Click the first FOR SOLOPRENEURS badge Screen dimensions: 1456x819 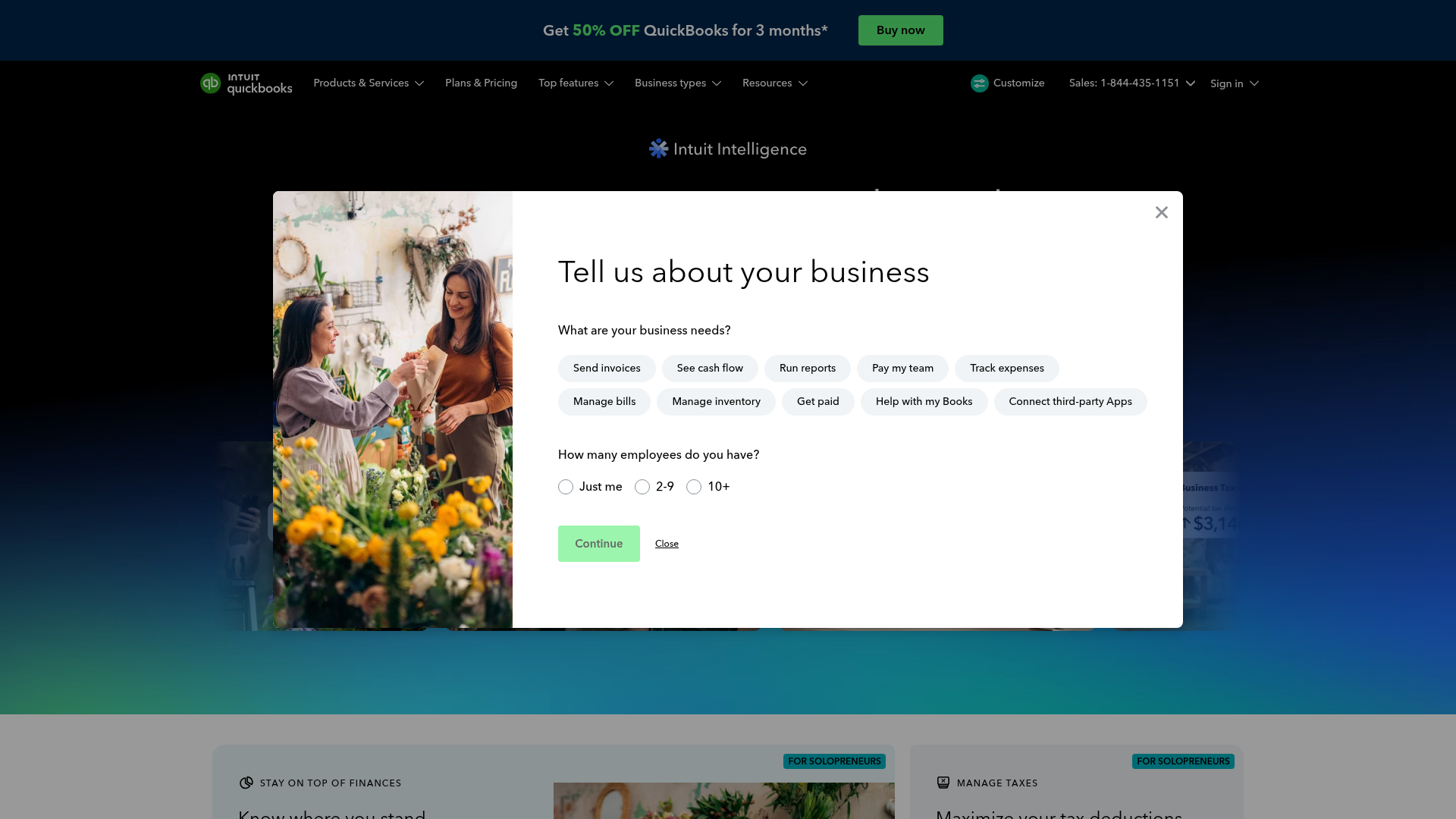click(834, 761)
